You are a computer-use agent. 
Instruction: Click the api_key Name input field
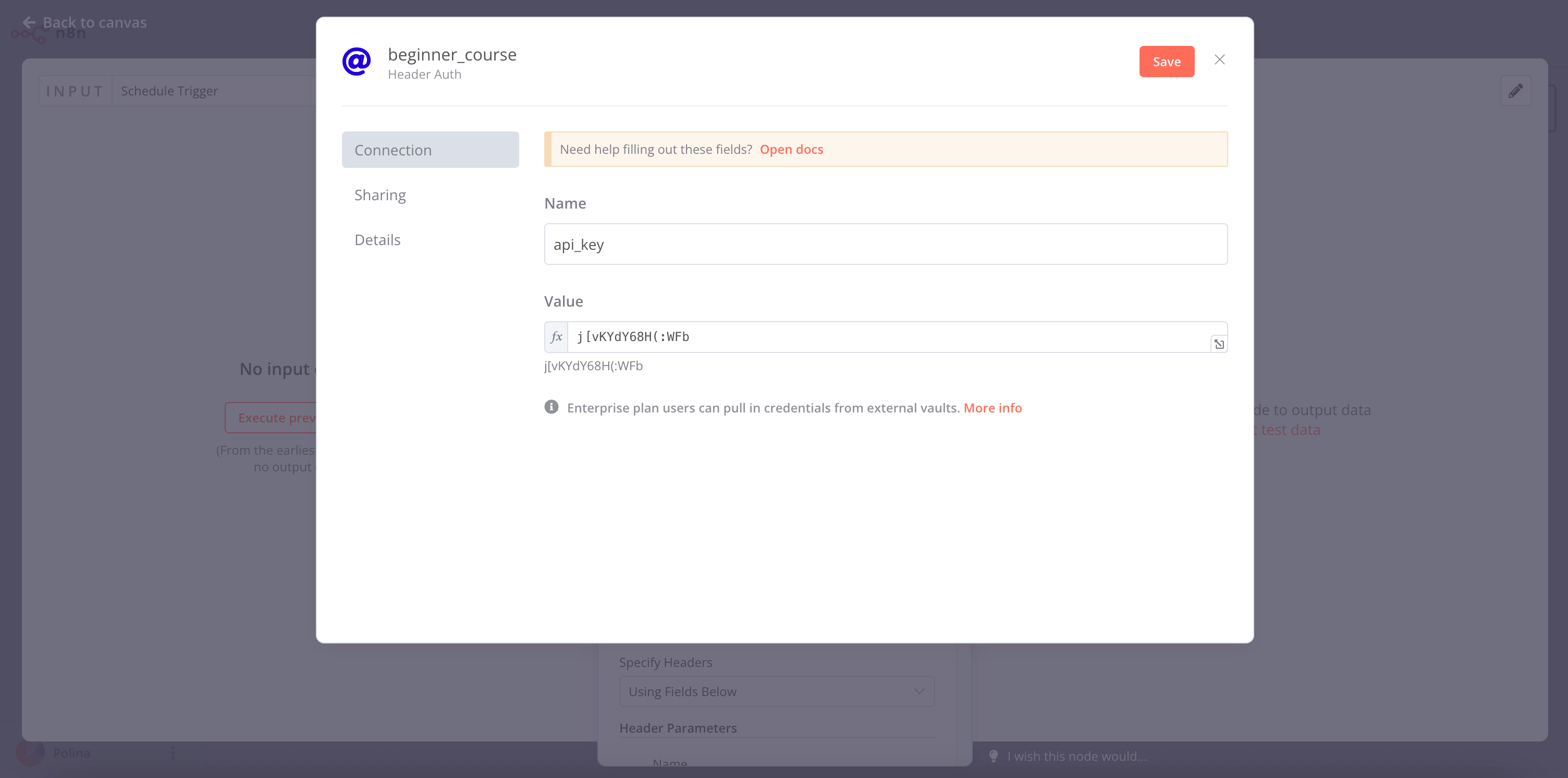coord(886,244)
